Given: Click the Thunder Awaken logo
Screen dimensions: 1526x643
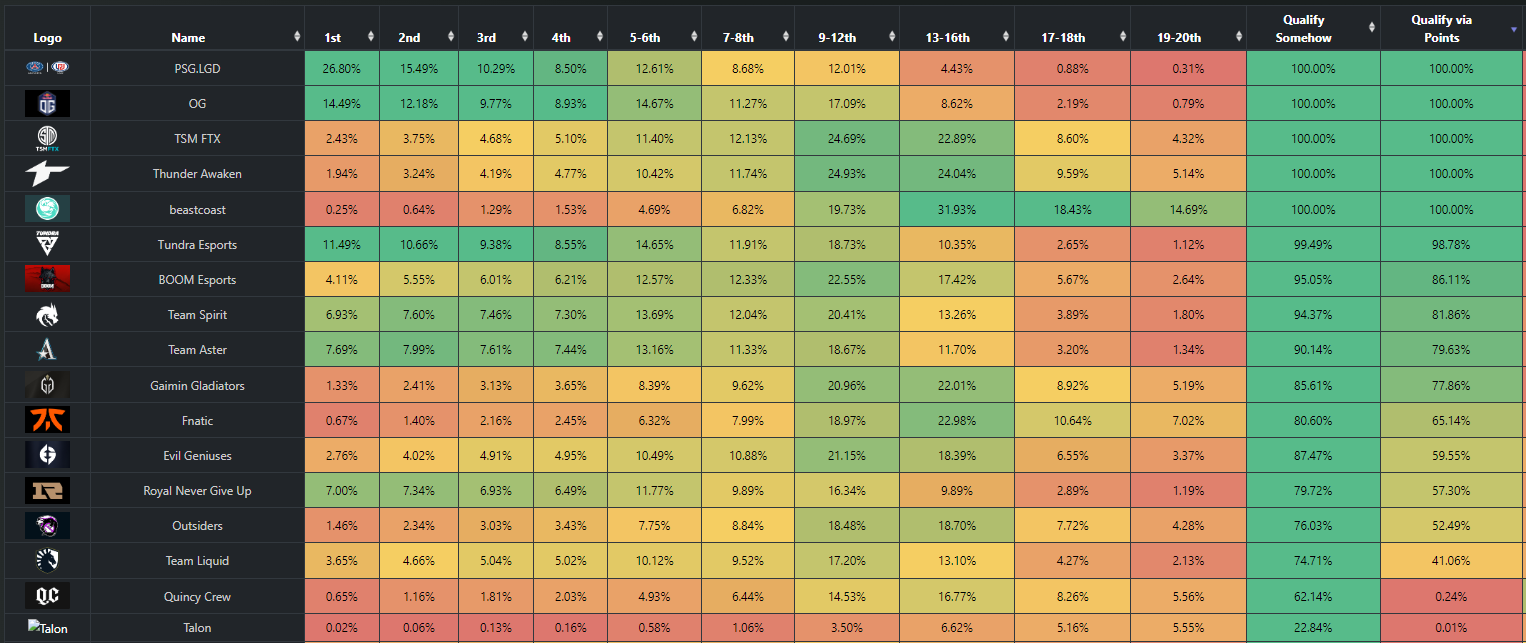Looking at the screenshot, I should pyautogui.click(x=47, y=173).
